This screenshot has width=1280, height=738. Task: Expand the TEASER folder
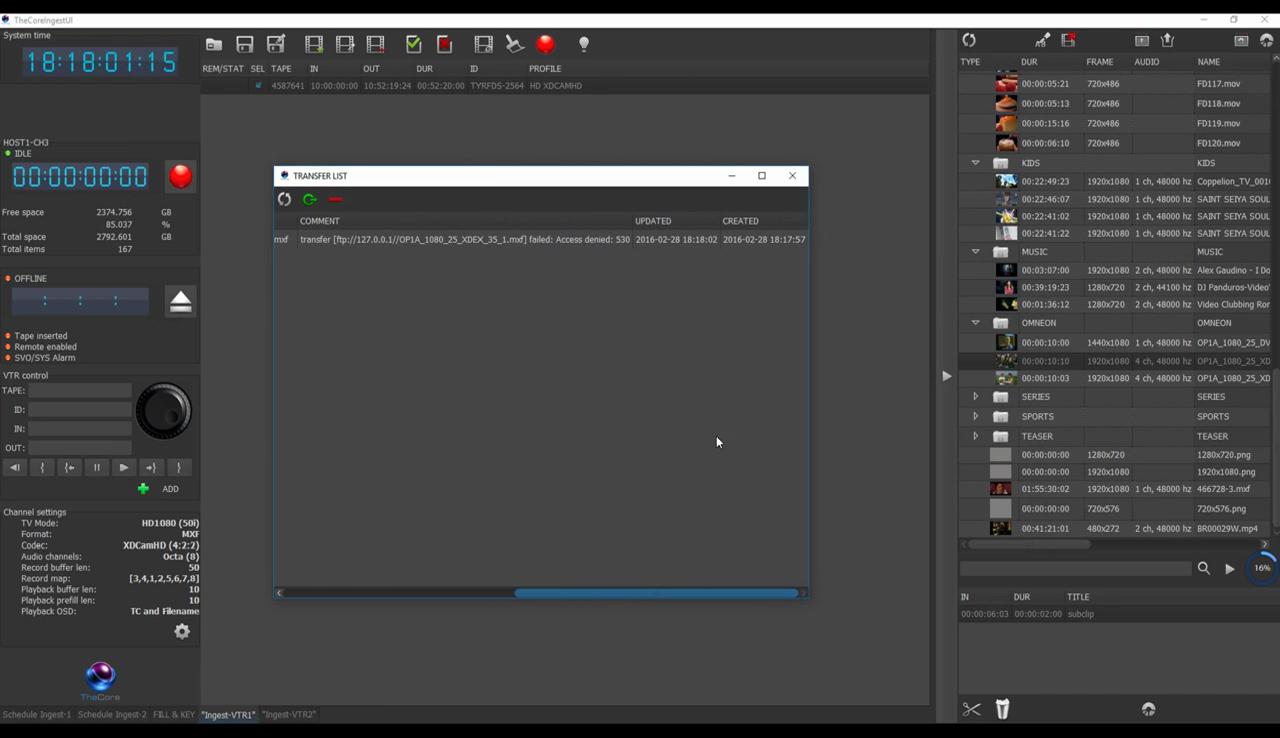point(975,436)
